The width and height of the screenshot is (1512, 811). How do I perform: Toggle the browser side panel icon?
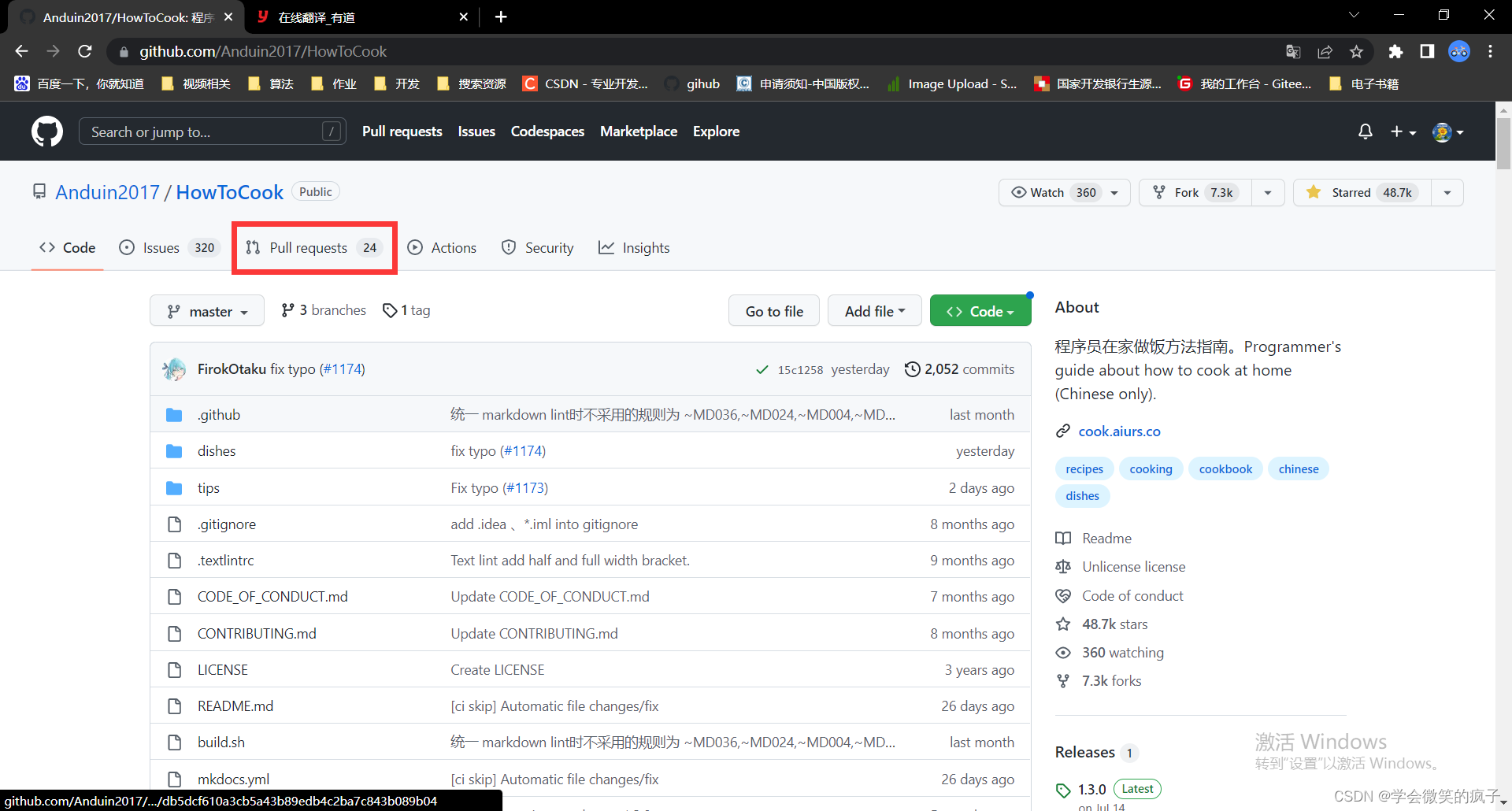(1427, 51)
